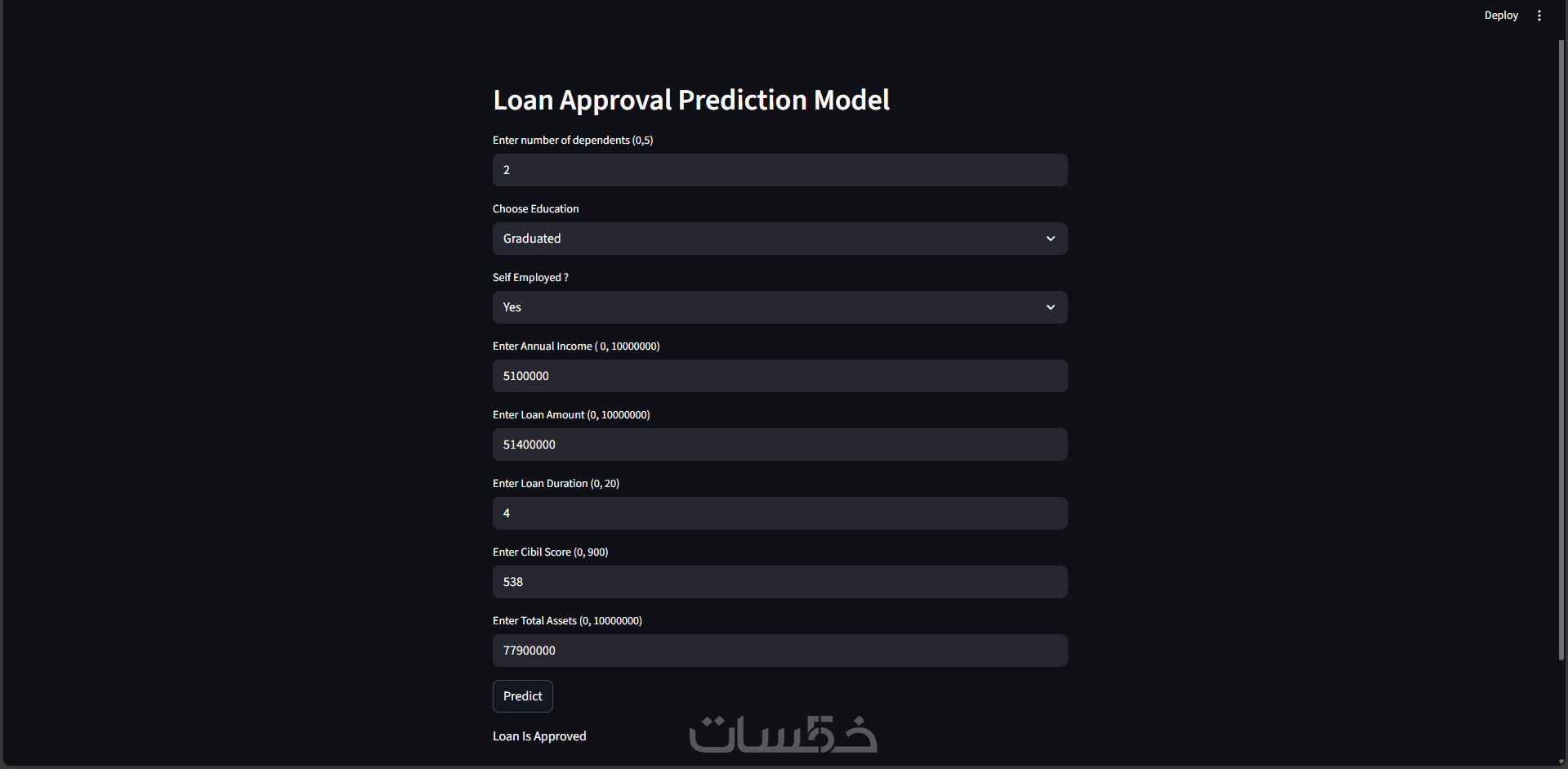The height and width of the screenshot is (769, 1568).
Task: Click the 'Graduated' selected education value
Action: pyautogui.click(x=532, y=239)
